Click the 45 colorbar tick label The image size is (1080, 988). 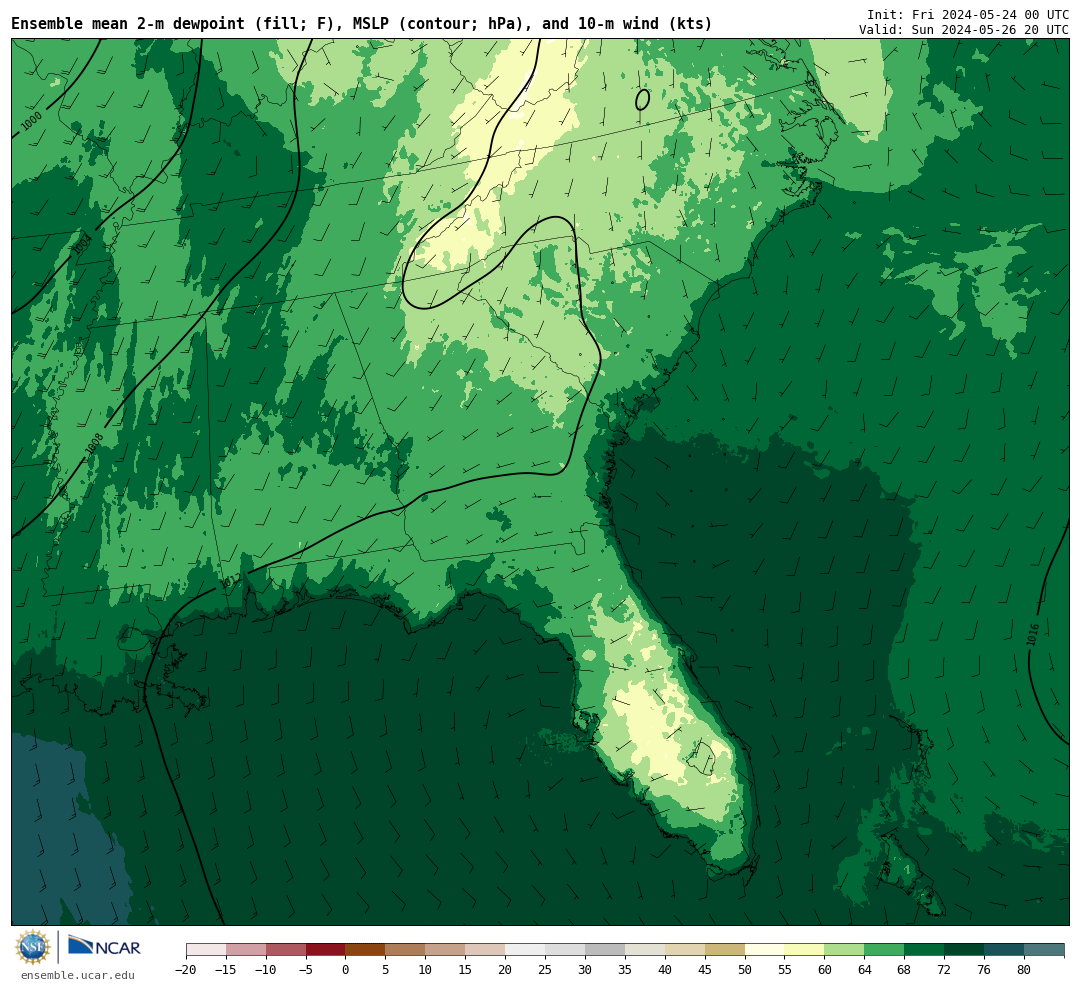705,970
